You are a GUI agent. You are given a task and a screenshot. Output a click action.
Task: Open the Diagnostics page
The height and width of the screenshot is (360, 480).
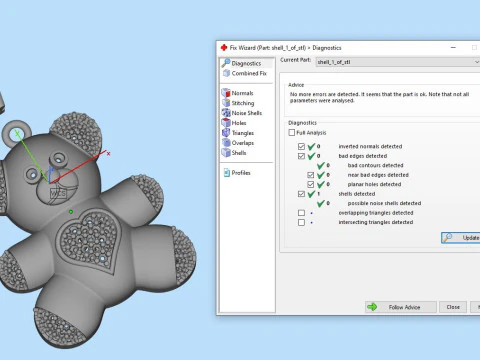click(x=247, y=63)
